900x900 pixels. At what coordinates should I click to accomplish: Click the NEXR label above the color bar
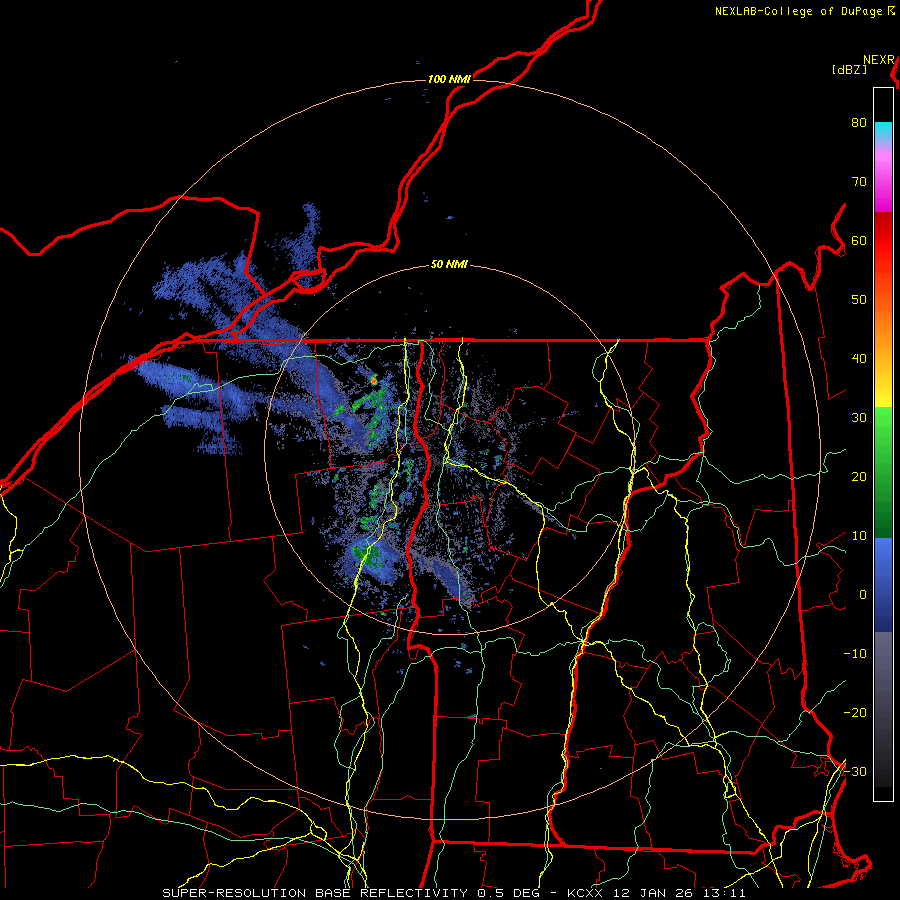tap(878, 60)
